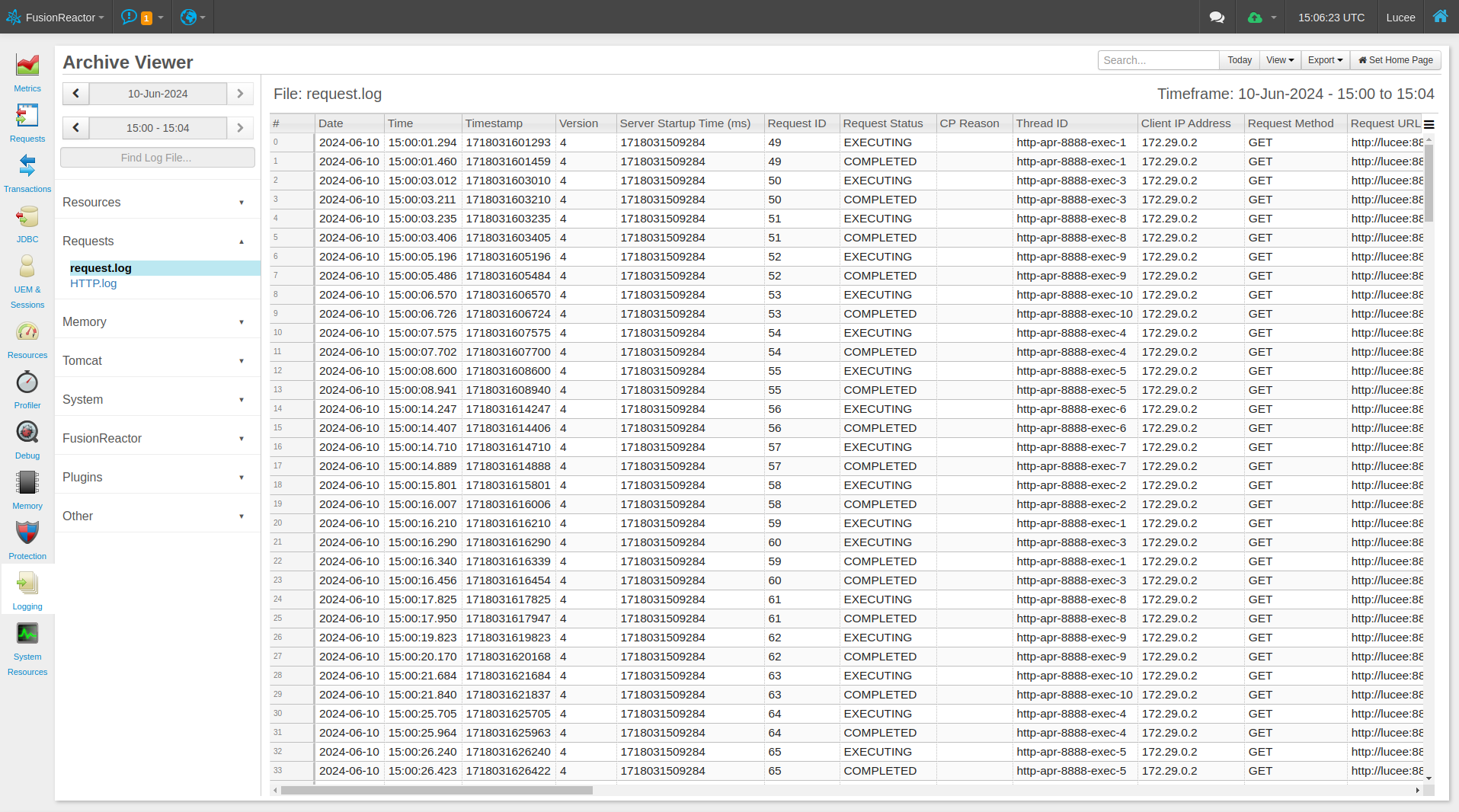The height and width of the screenshot is (812, 1459).
Task: Open the table column menu icon
Action: click(1429, 124)
